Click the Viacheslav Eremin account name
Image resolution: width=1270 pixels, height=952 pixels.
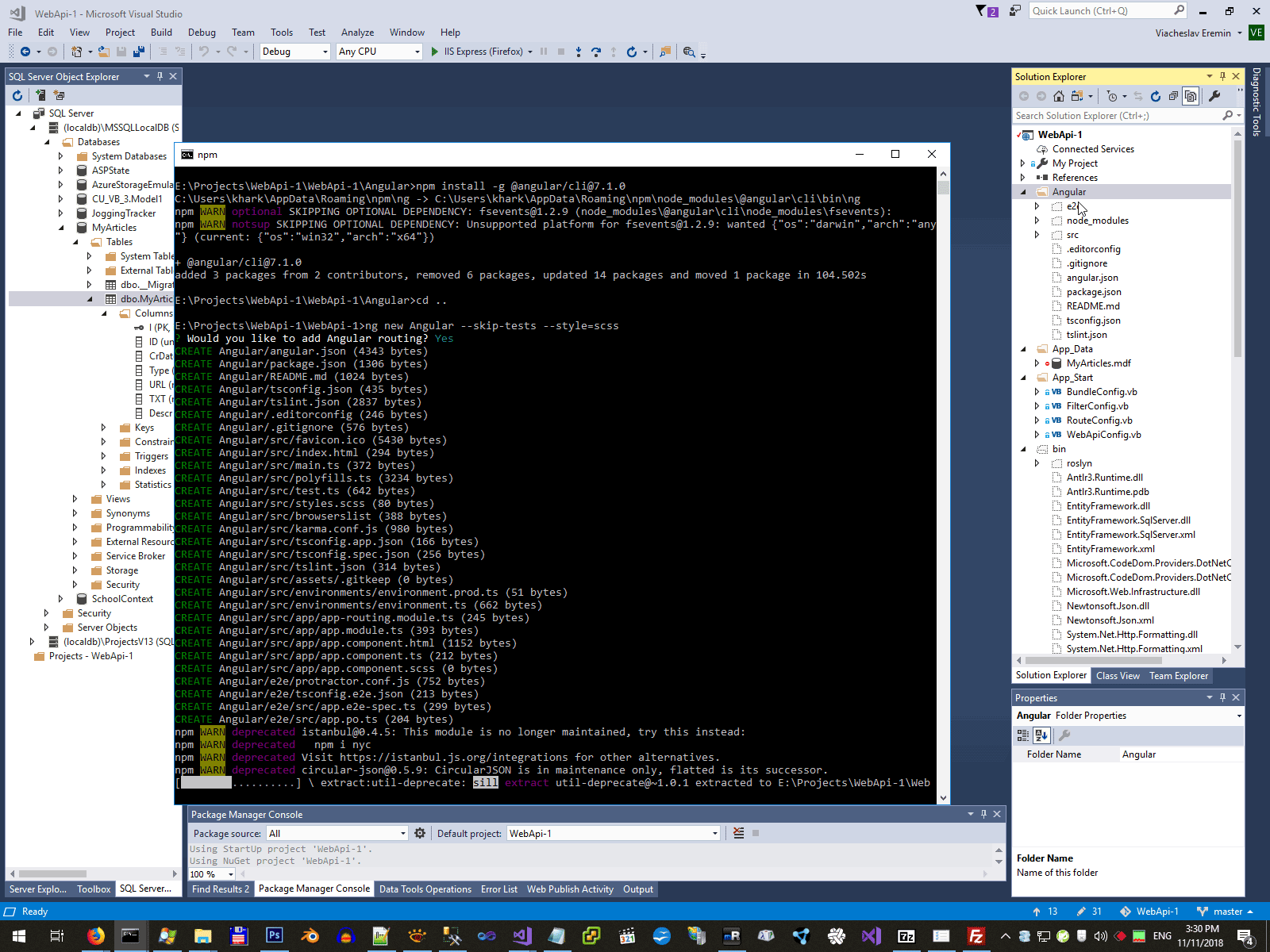tap(1193, 33)
